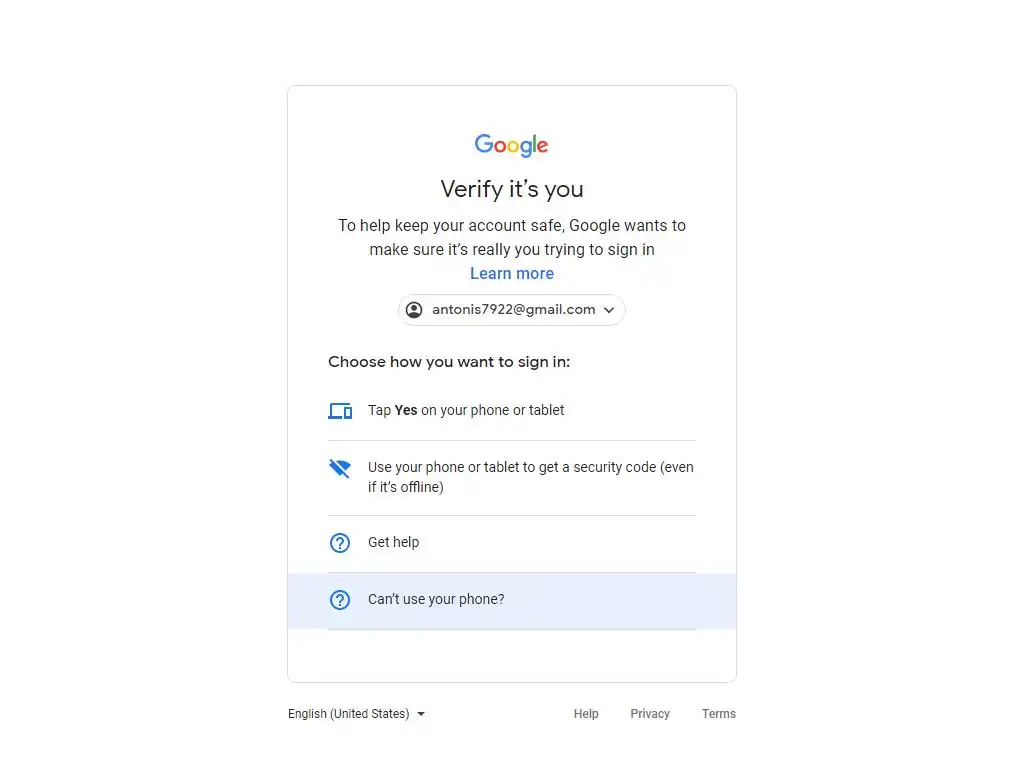Click the question mark icon beside Can't use your phone
This screenshot has width=1024, height=768.
(340, 600)
